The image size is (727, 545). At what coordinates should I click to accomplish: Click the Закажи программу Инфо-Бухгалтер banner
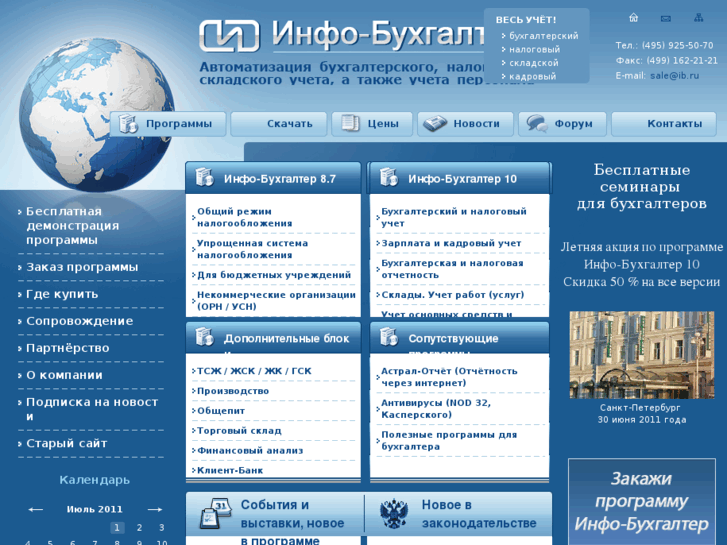[x=642, y=501]
